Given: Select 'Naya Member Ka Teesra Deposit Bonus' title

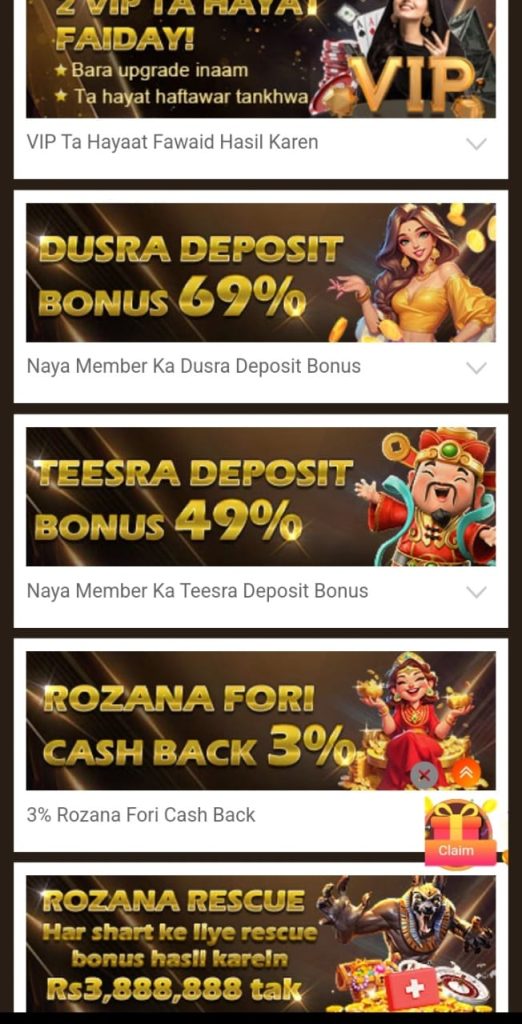Looking at the screenshot, I should [197, 590].
